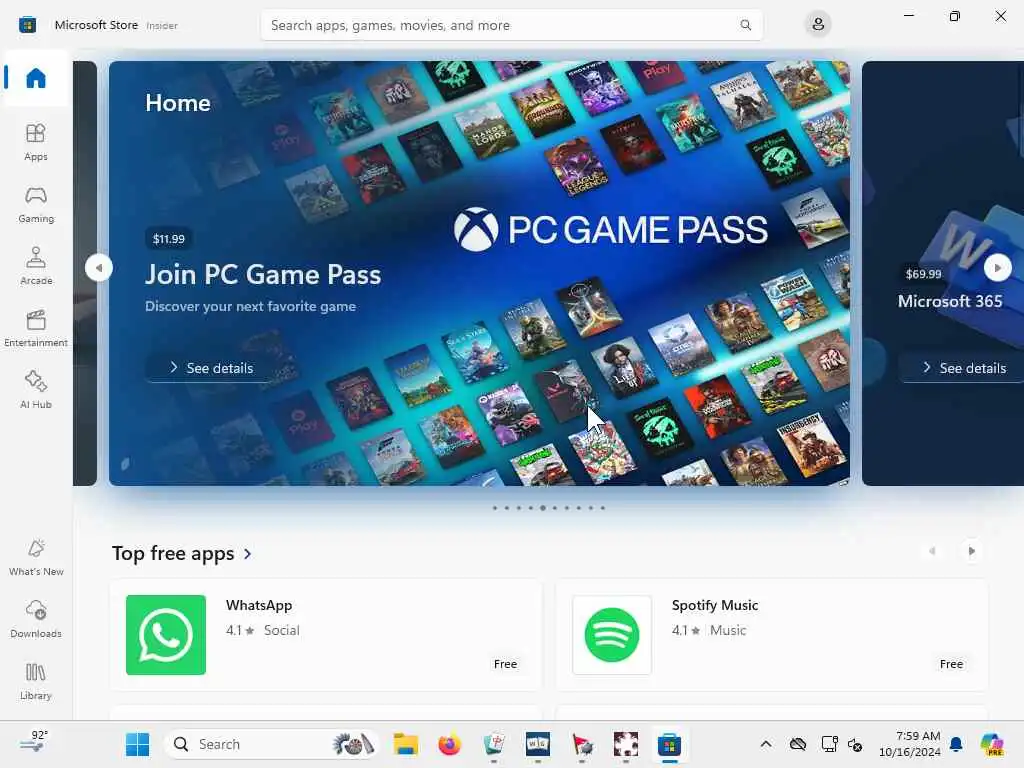The width and height of the screenshot is (1024, 768).
Task: Go to previous carousel banner
Action: coord(99,268)
